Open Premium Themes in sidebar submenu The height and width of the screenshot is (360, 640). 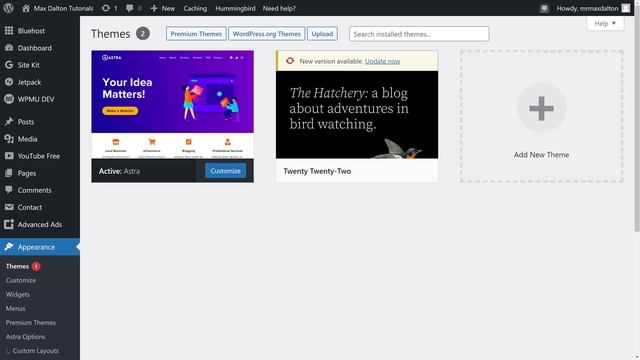click(x=31, y=322)
